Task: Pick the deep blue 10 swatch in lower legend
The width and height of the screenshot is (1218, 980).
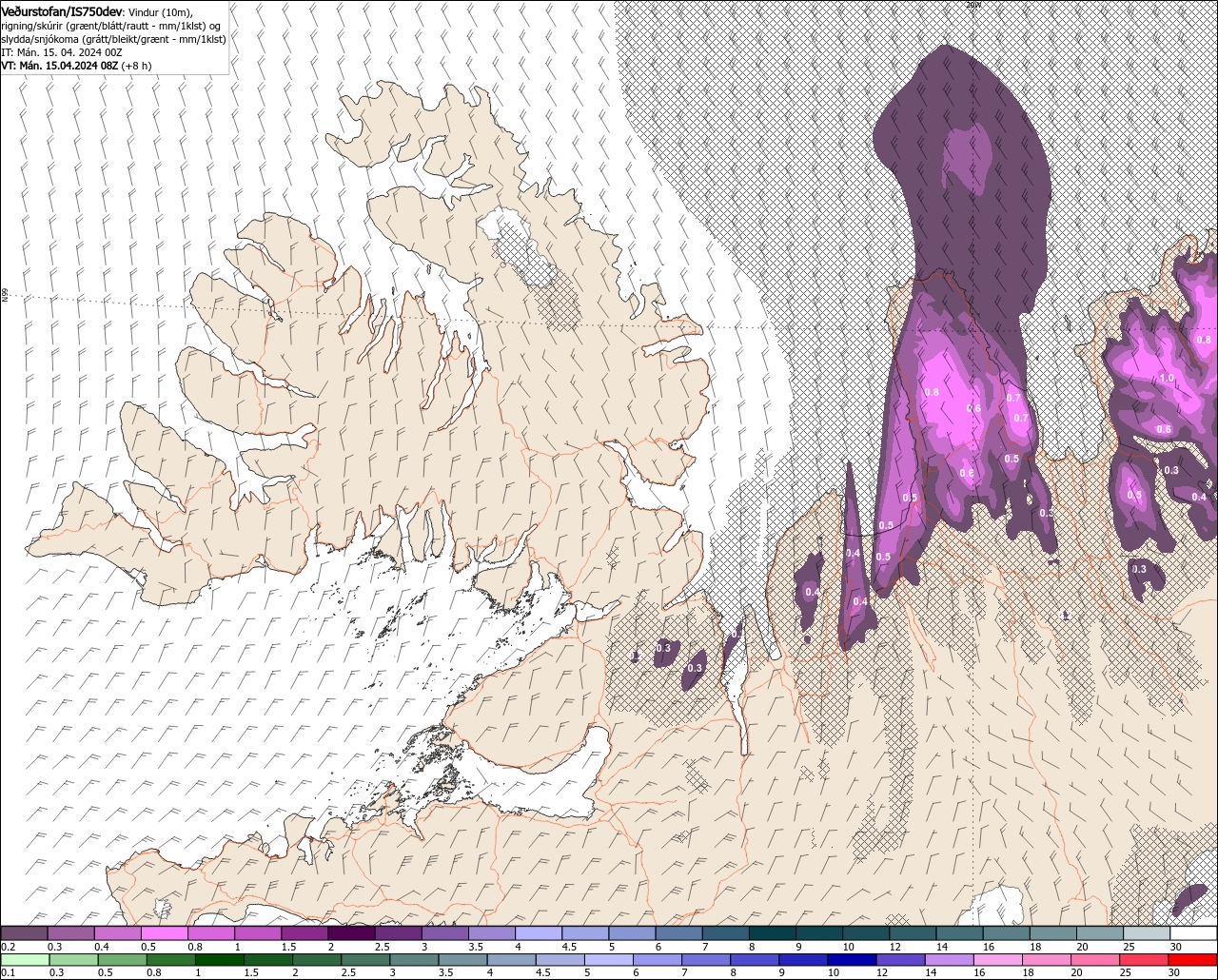Action: click(x=853, y=959)
